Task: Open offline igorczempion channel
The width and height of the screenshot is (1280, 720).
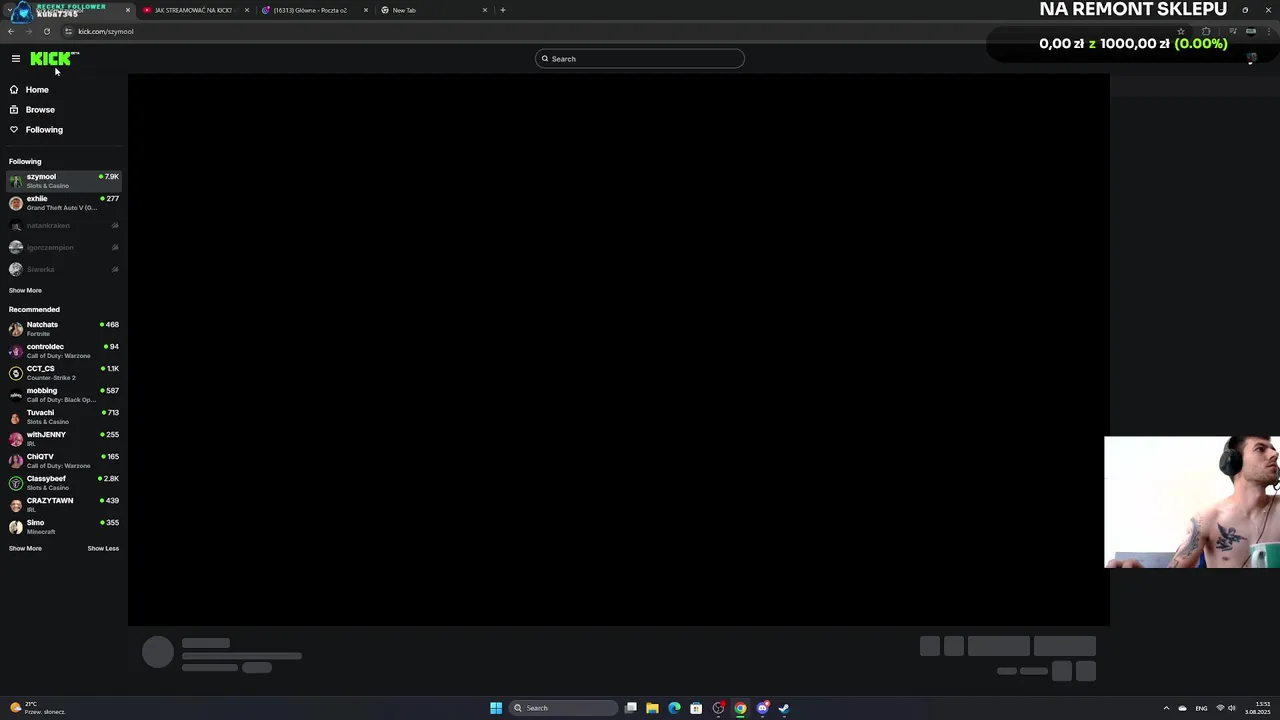Action: tap(64, 248)
